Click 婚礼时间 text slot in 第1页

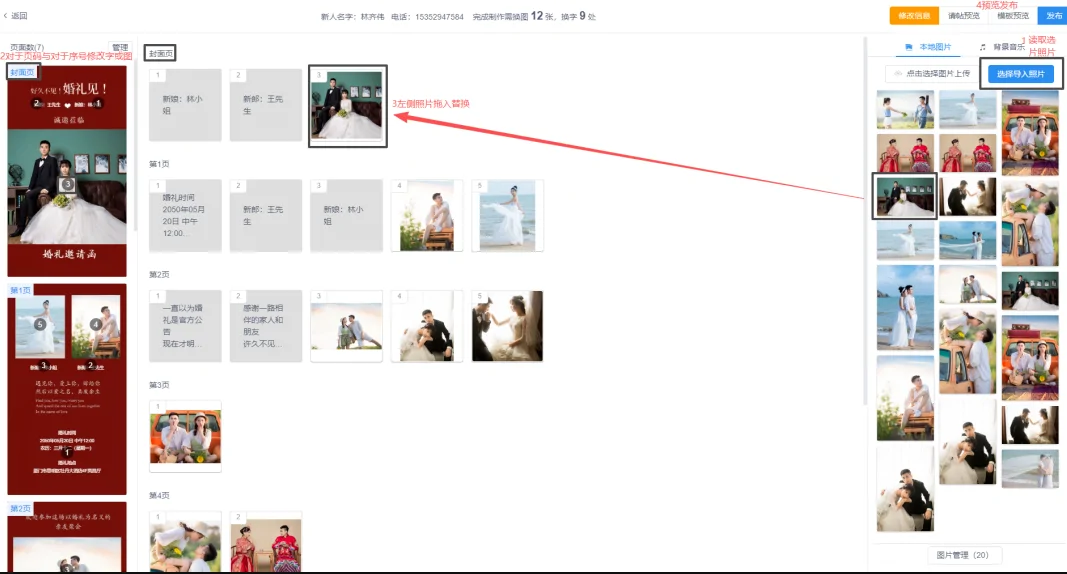185,216
